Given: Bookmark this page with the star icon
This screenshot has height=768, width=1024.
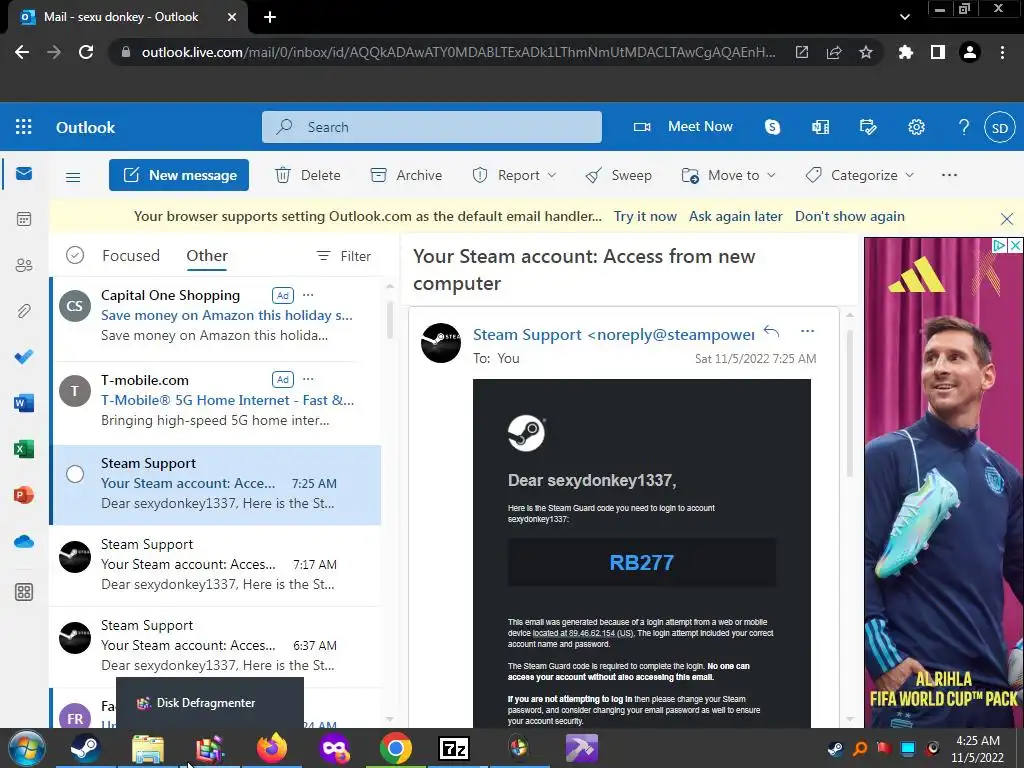Looking at the screenshot, I should point(865,52).
